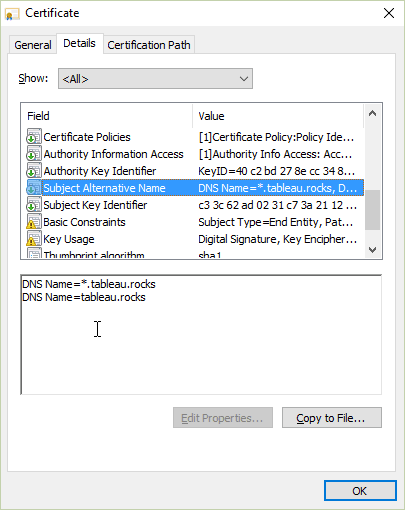Viewport: 405px width, 510px height.
Task: Open the Show filter dropdown
Action: (x=155, y=79)
